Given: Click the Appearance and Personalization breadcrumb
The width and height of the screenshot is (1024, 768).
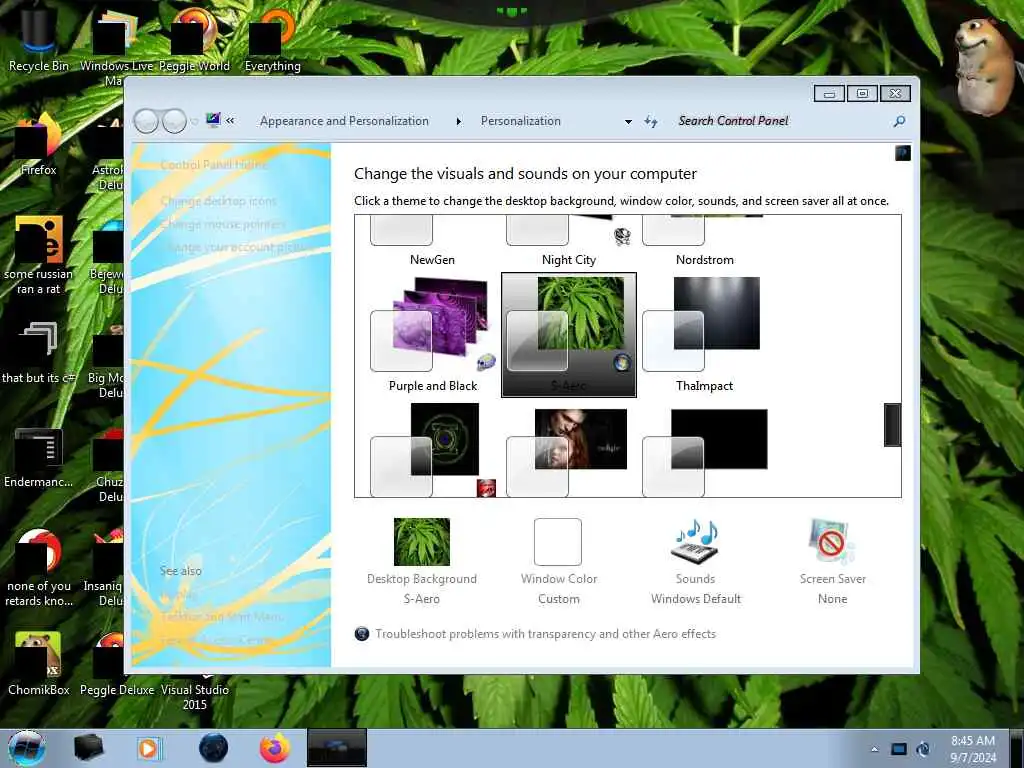Looking at the screenshot, I should click(344, 121).
